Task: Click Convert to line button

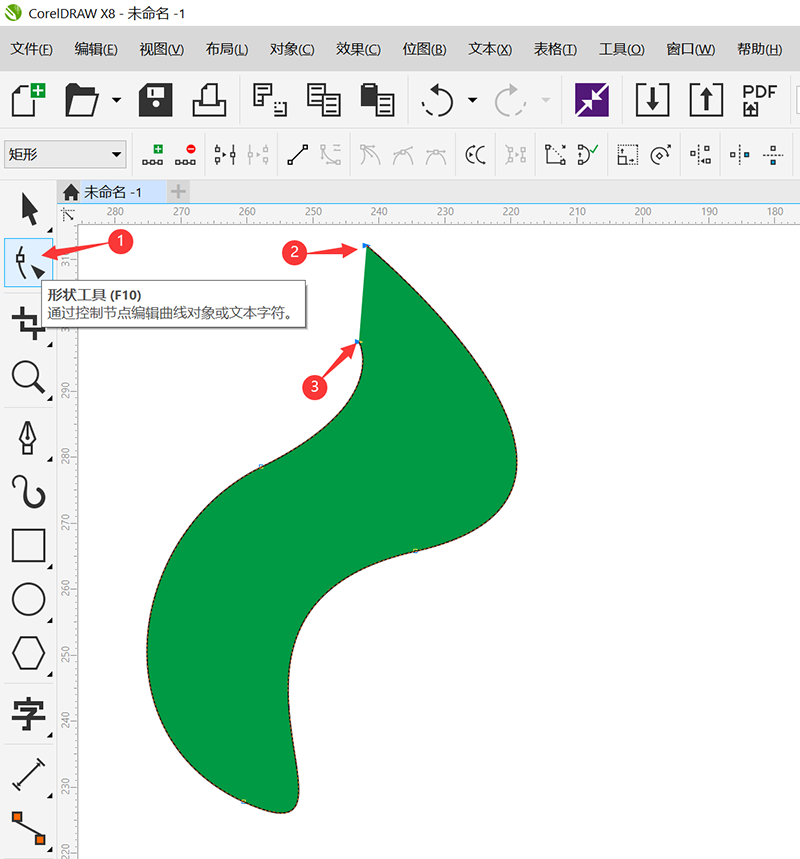Action: click(297, 154)
